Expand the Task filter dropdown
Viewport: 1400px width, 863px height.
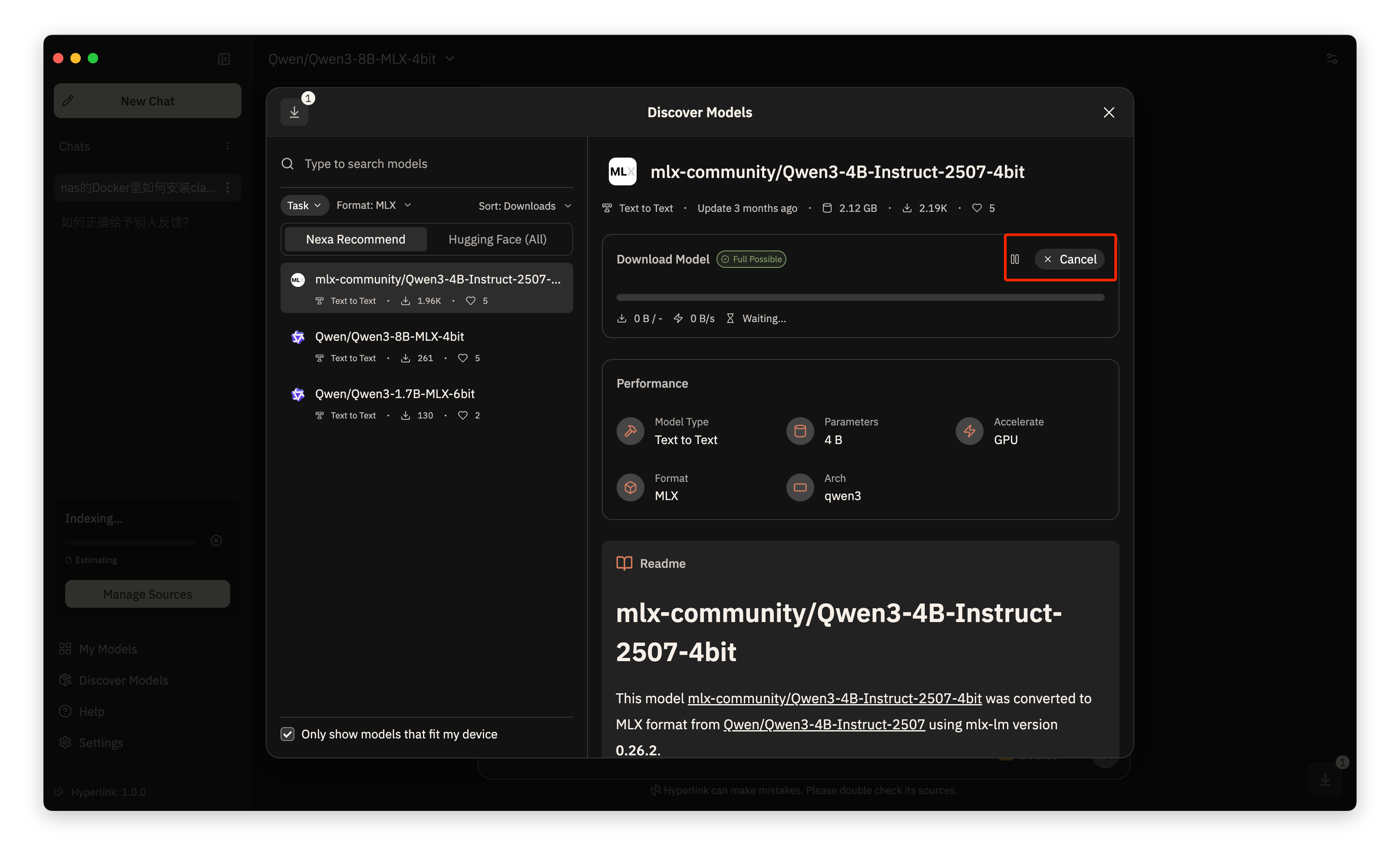click(x=304, y=205)
